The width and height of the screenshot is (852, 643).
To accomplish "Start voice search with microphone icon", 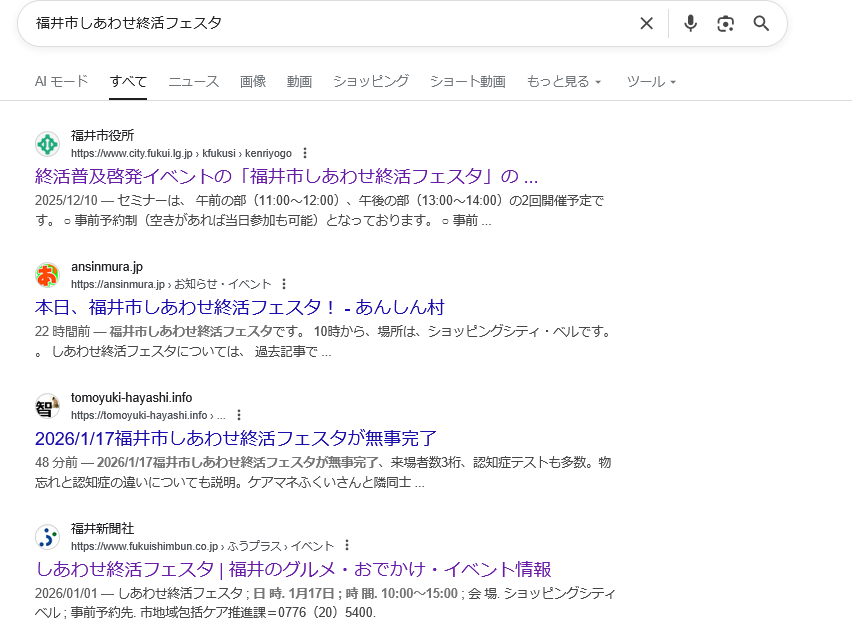I will [690, 24].
